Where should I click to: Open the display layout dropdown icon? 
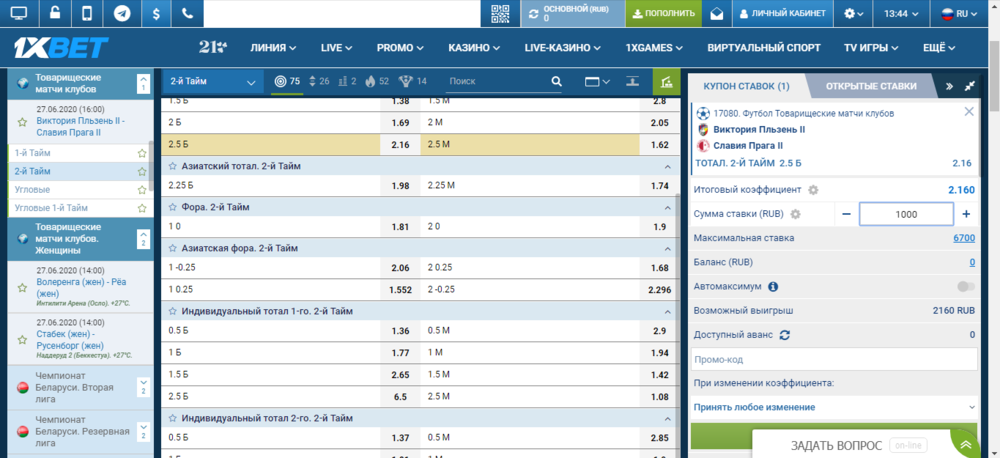tap(598, 82)
